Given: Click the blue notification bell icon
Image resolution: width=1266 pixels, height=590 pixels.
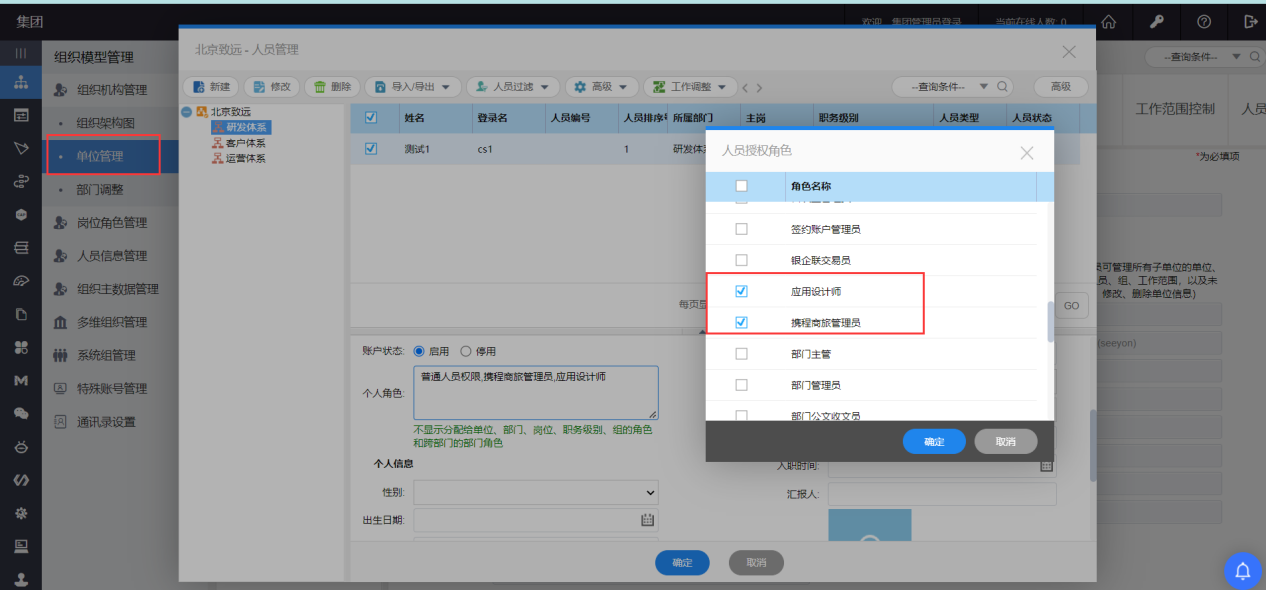Looking at the screenshot, I should click(1243, 570).
